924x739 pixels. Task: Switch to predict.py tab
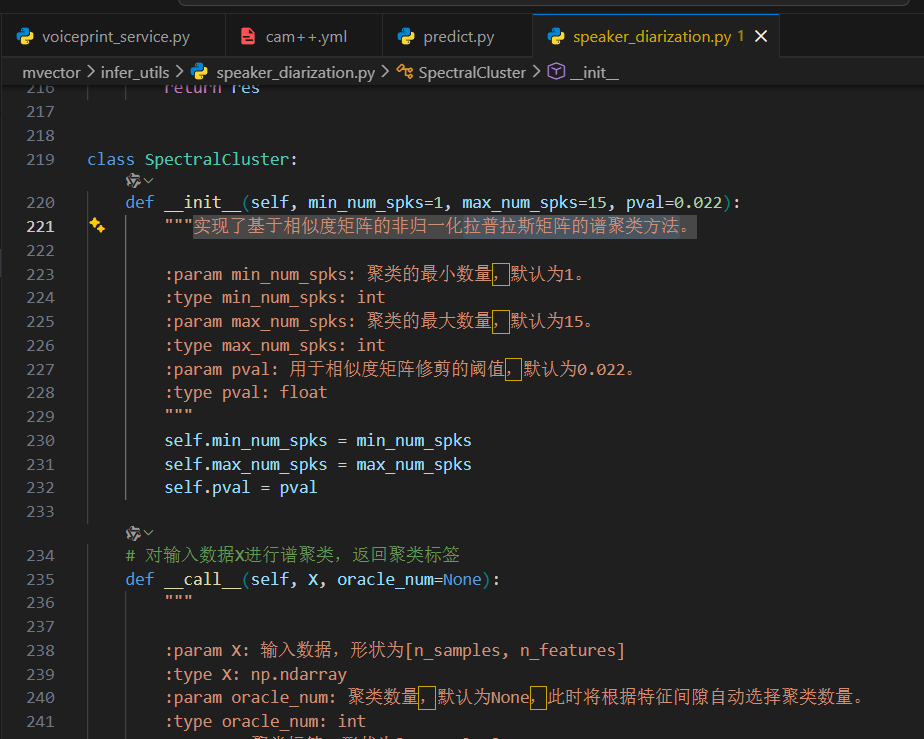pos(457,37)
